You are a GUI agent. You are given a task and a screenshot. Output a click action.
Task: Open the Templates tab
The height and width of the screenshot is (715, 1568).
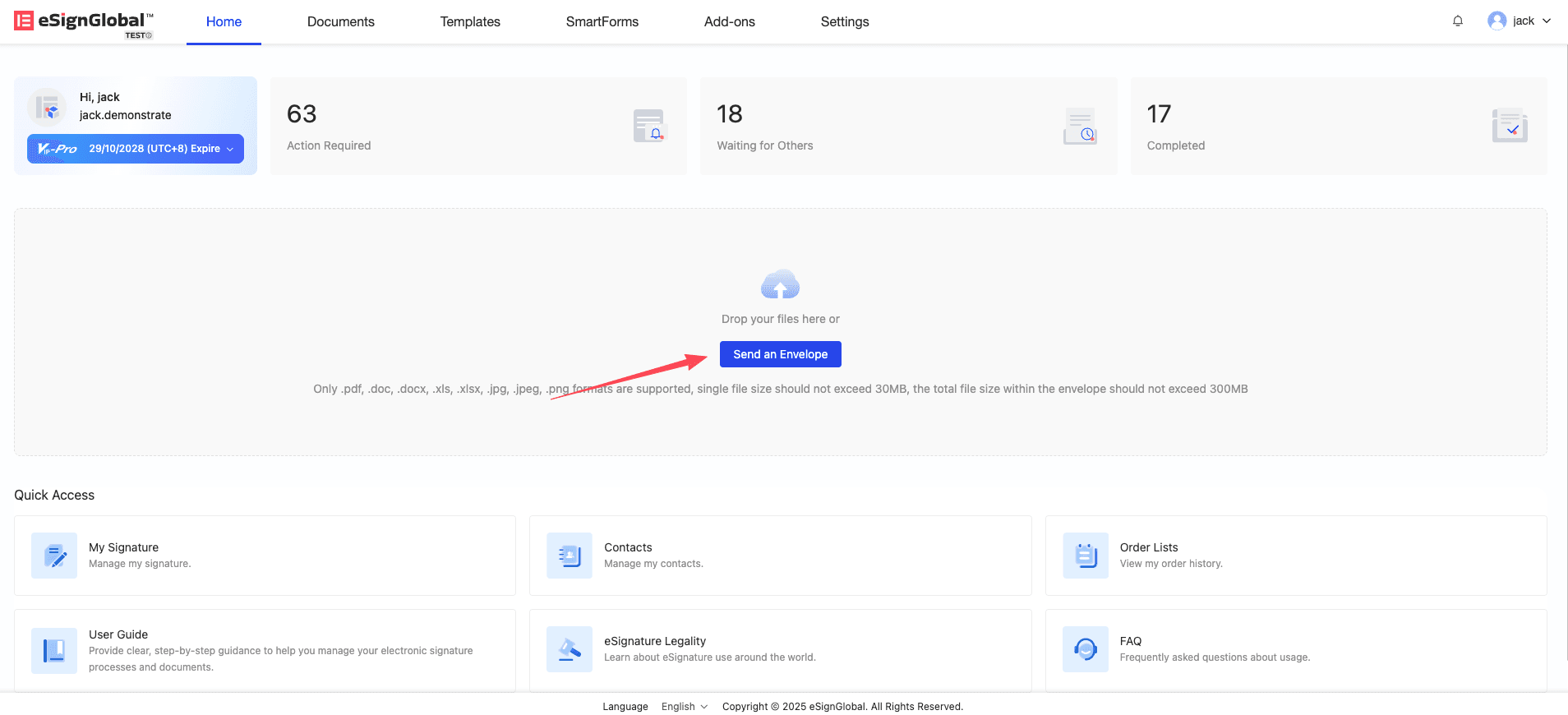(470, 22)
